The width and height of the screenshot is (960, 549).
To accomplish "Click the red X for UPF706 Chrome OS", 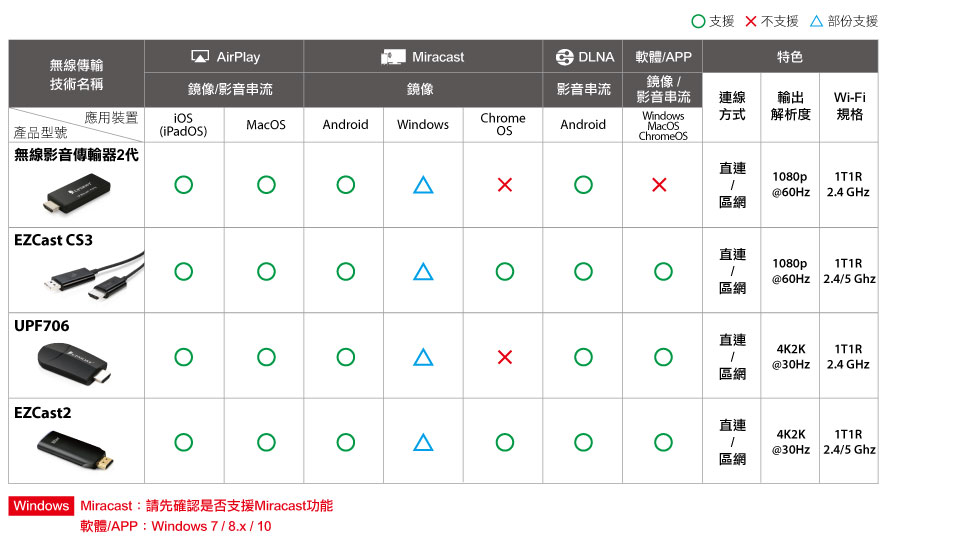I will click(504, 357).
